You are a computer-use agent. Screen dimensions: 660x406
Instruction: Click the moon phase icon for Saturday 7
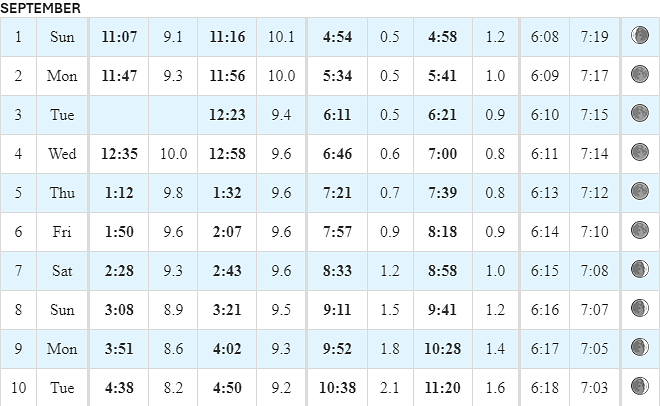tap(639, 269)
